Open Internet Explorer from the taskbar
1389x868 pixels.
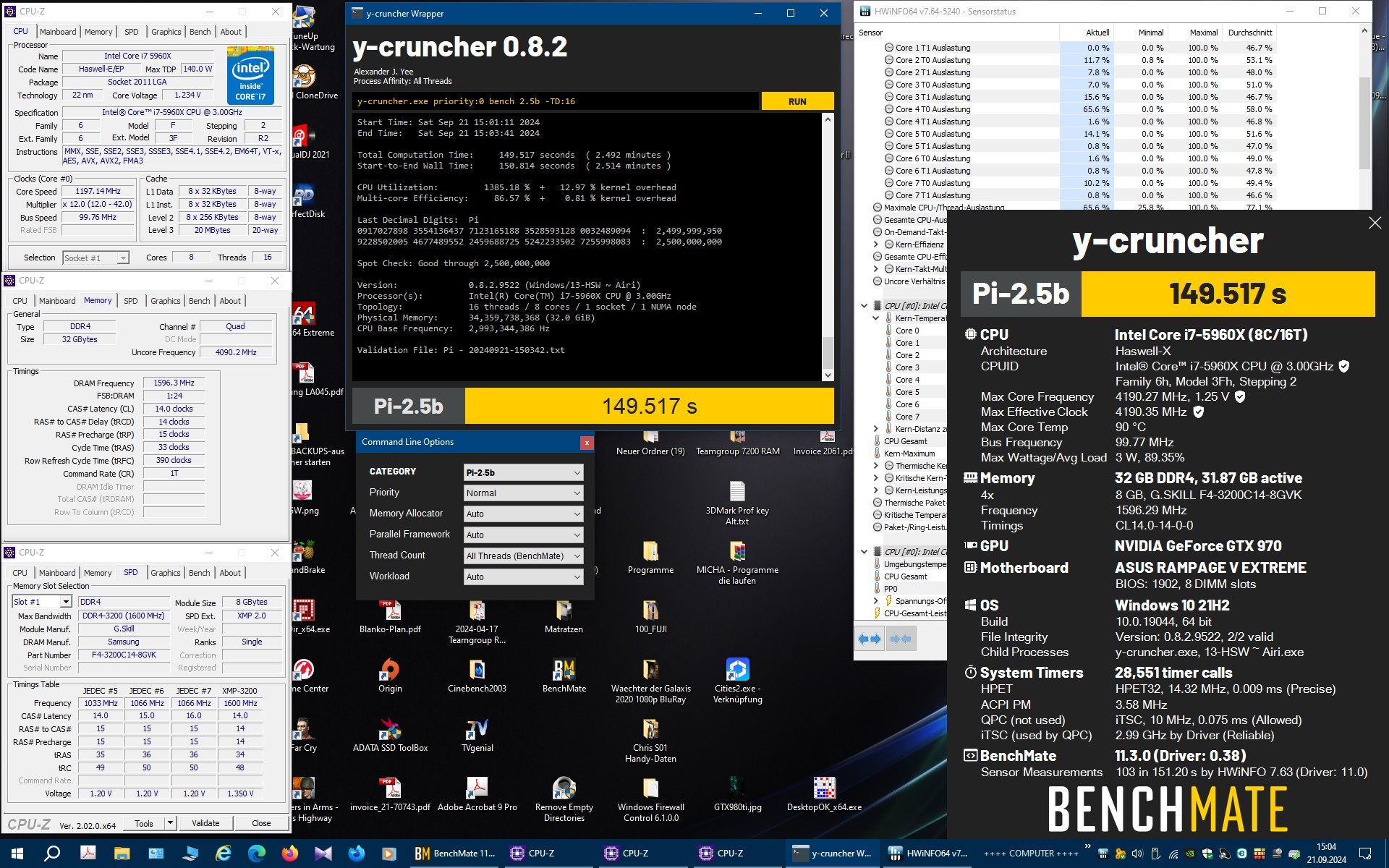pos(224,854)
